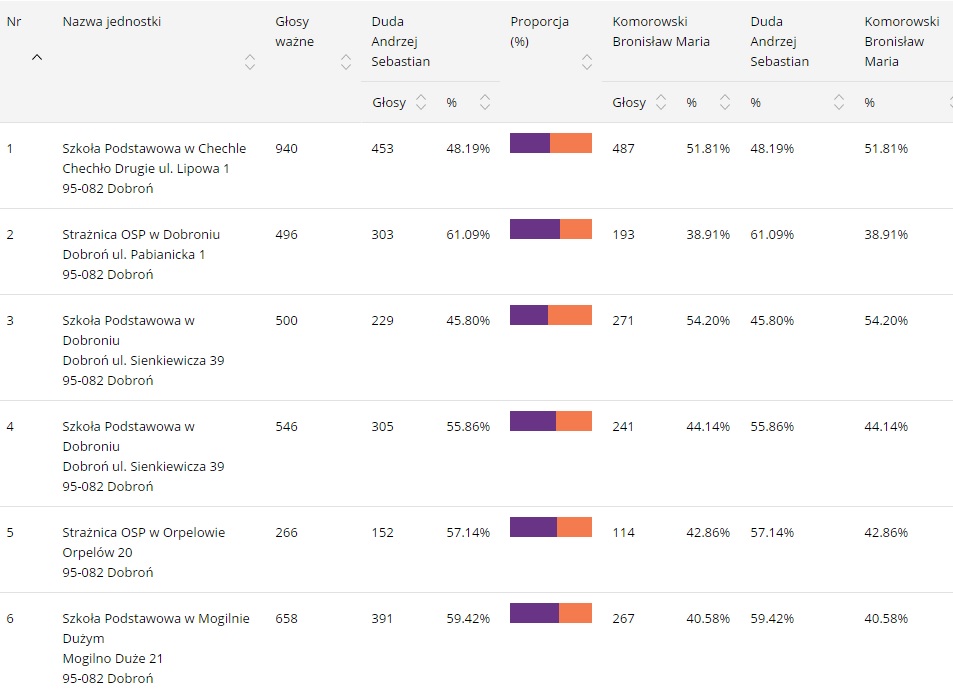Click Szkoła Podstawowa w Chechle unit name
Screen dimensions: 953x693
[153, 148]
